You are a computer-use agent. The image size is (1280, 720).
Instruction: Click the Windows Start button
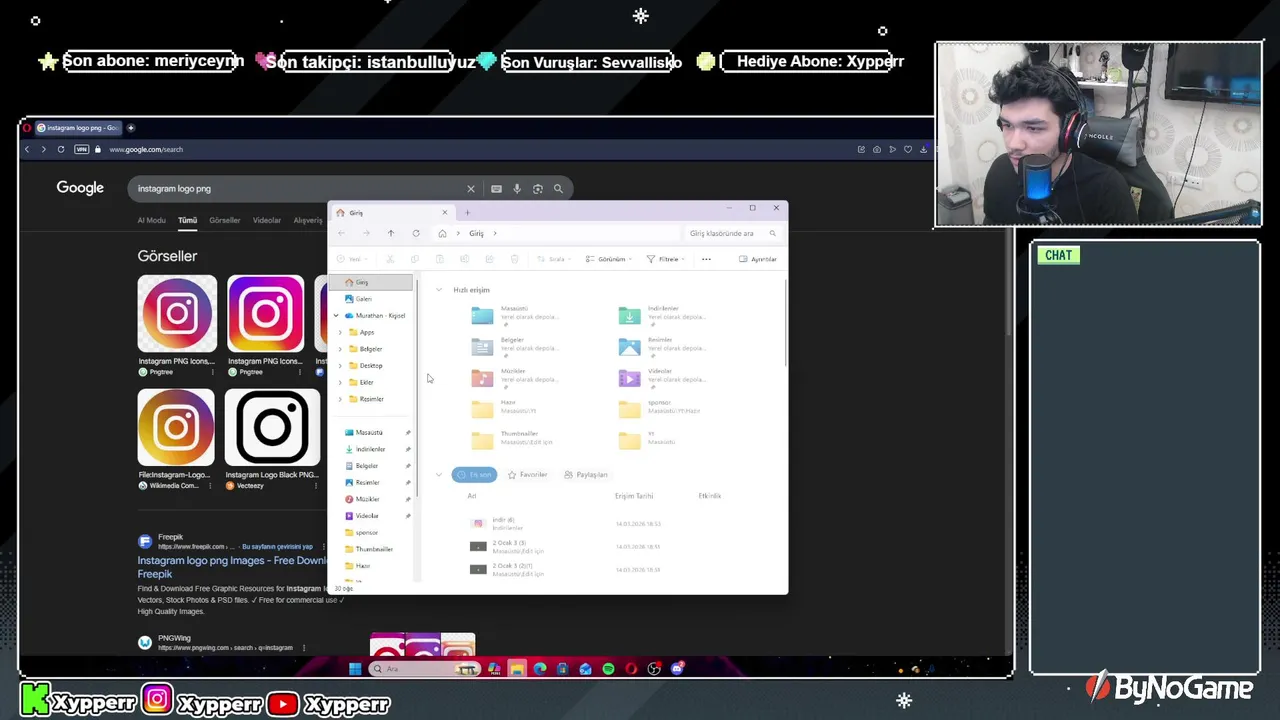coord(355,669)
